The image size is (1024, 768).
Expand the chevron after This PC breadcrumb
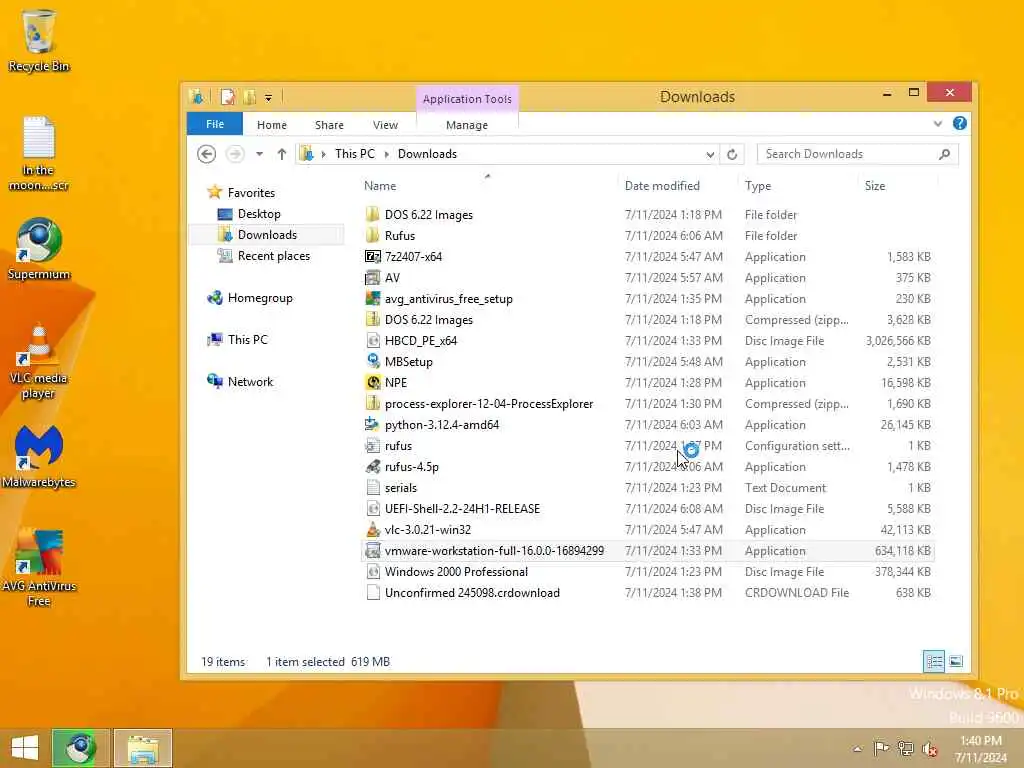tap(387, 154)
